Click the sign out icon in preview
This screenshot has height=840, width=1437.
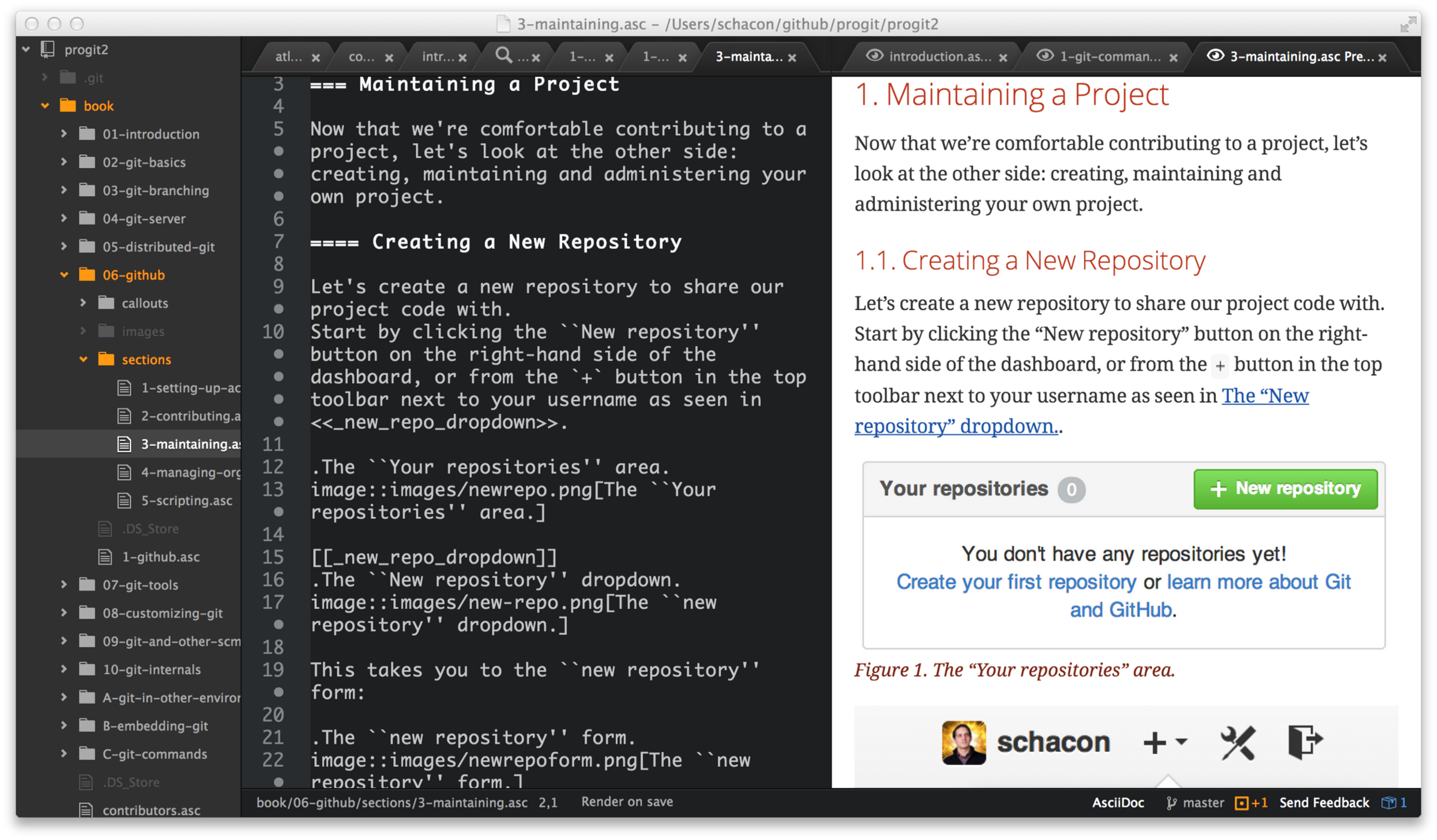coord(1304,742)
